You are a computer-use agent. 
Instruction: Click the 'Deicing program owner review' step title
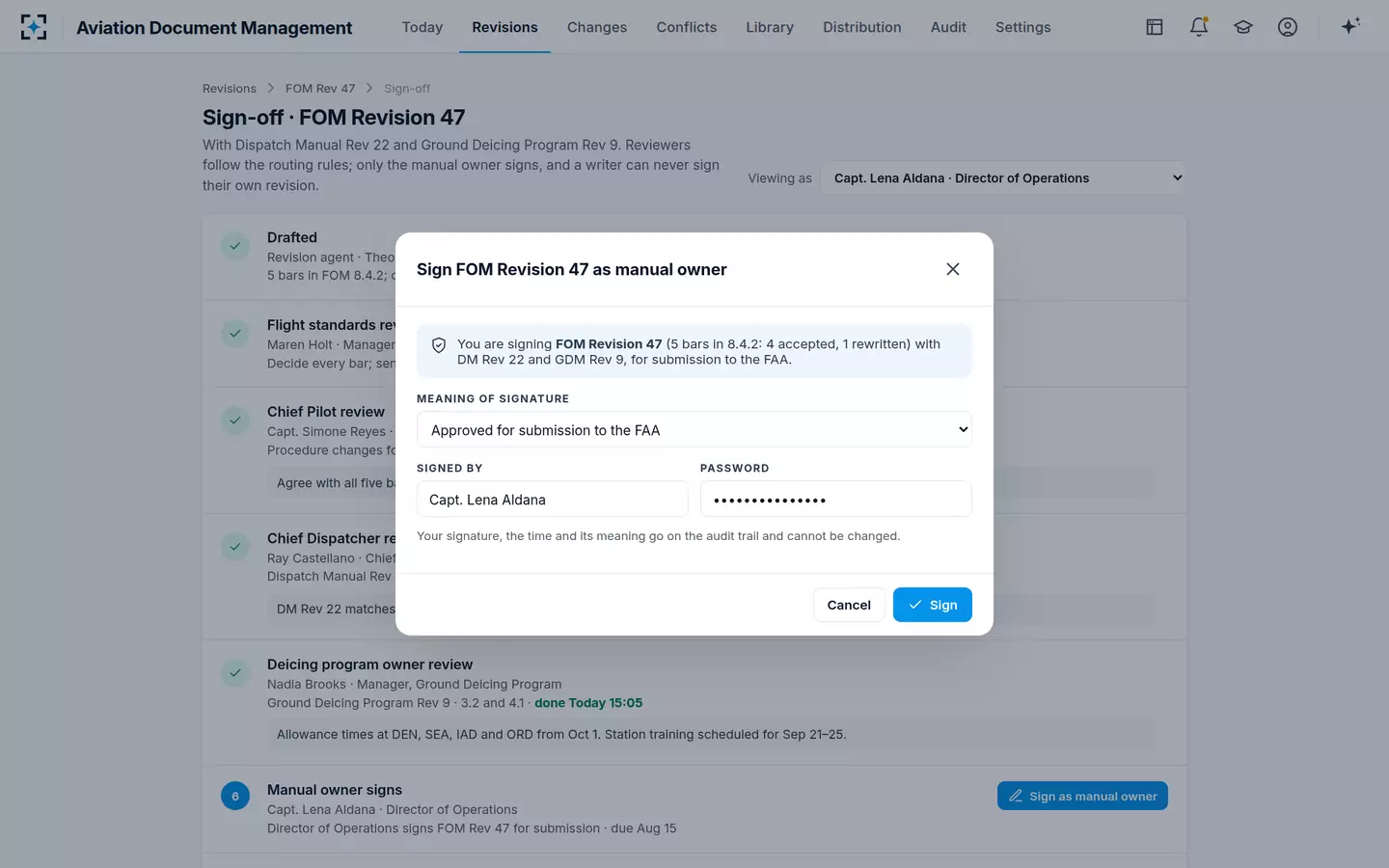click(370, 665)
